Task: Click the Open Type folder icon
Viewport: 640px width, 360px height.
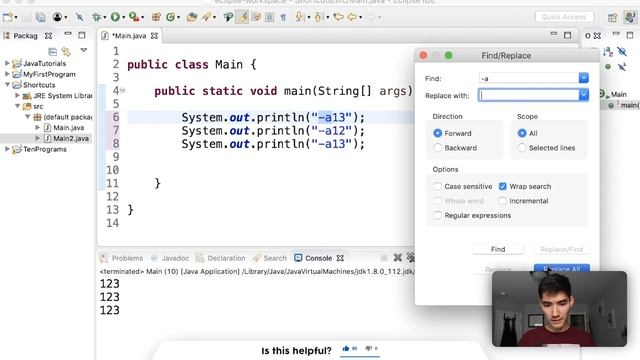Action: click(x=192, y=17)
